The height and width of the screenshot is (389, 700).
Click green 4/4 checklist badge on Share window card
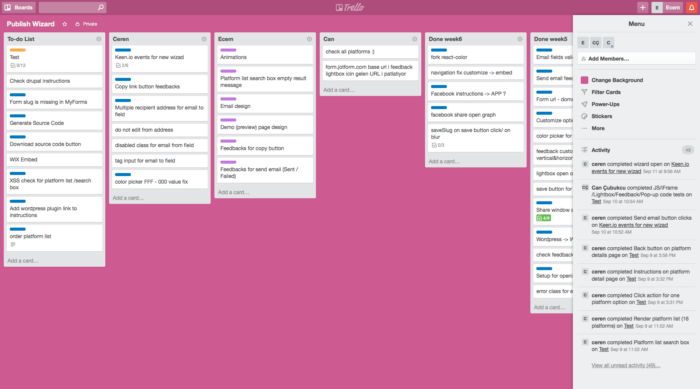543,218
